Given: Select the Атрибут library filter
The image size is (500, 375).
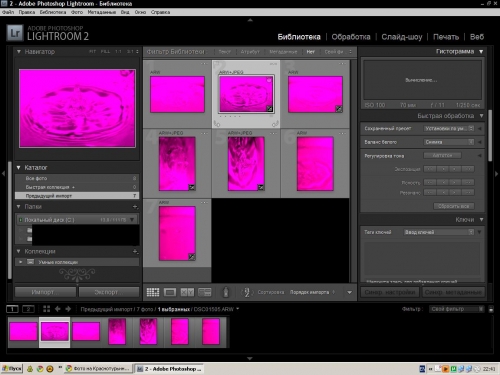Looking at the screenshot, I should [250, 52].
